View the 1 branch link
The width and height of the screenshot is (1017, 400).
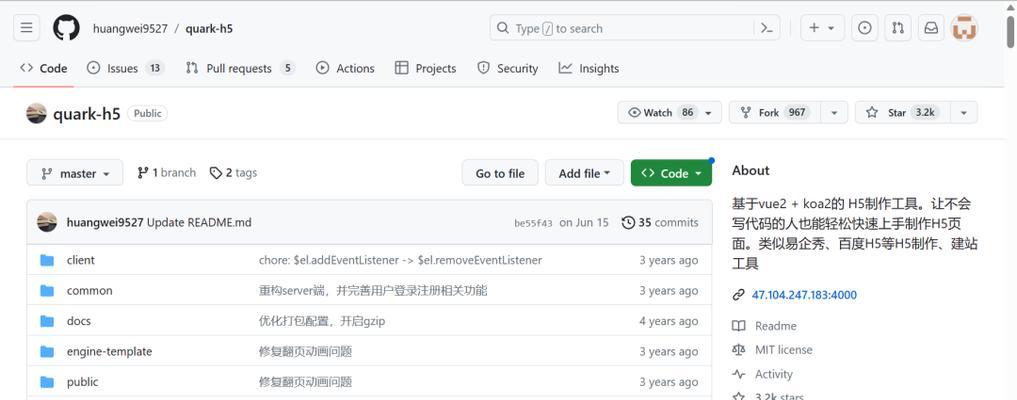(167, 173)
